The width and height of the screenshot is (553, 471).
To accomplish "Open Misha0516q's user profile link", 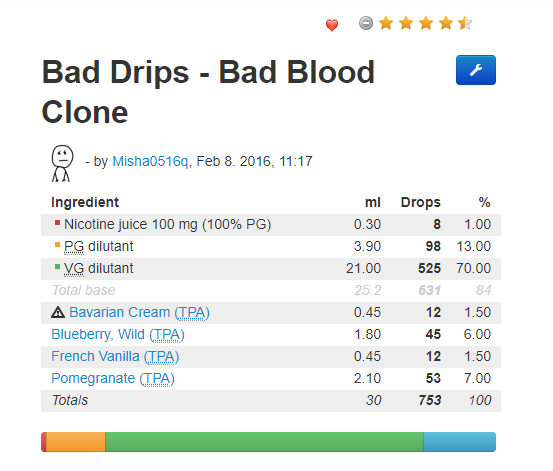I will [x=150, y=161].
